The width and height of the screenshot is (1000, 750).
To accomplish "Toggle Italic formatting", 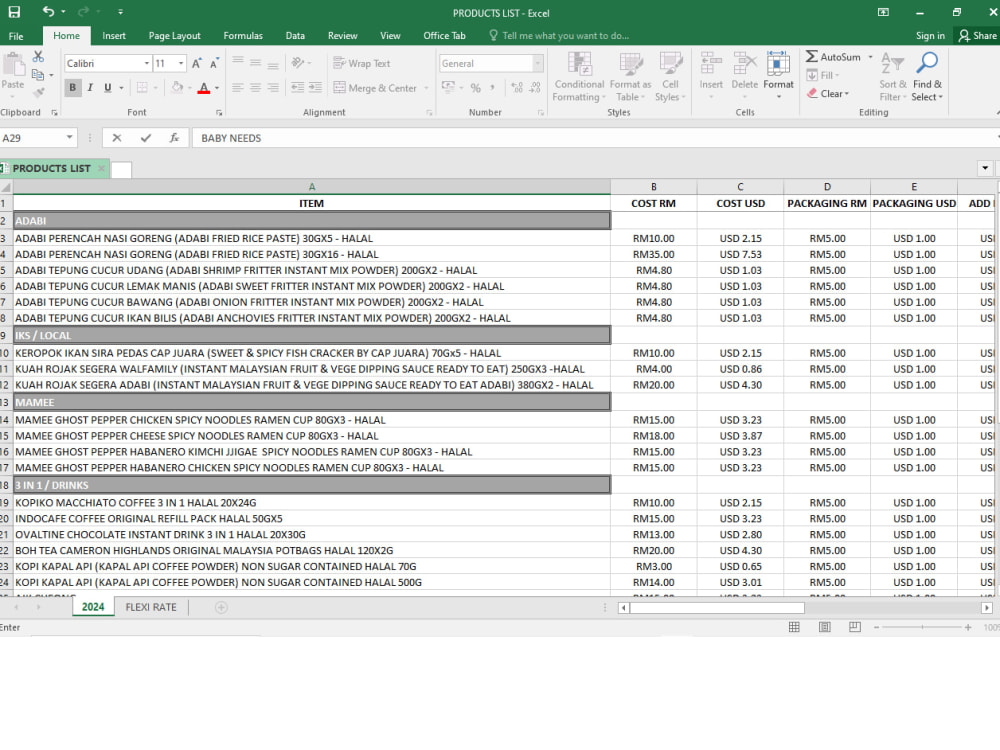I will point(90,87).
